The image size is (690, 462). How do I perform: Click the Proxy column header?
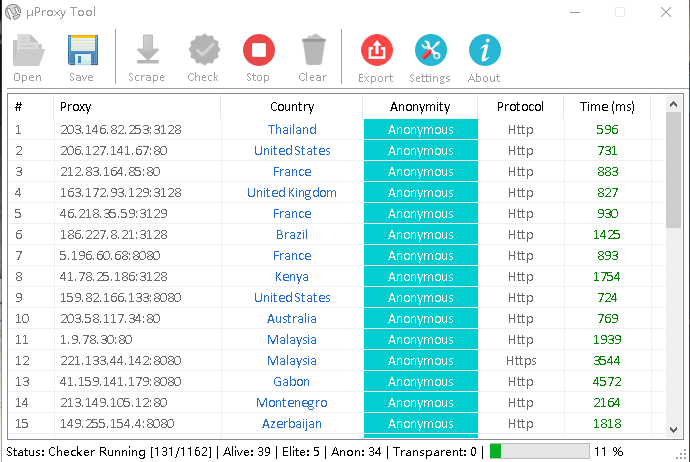137,107
